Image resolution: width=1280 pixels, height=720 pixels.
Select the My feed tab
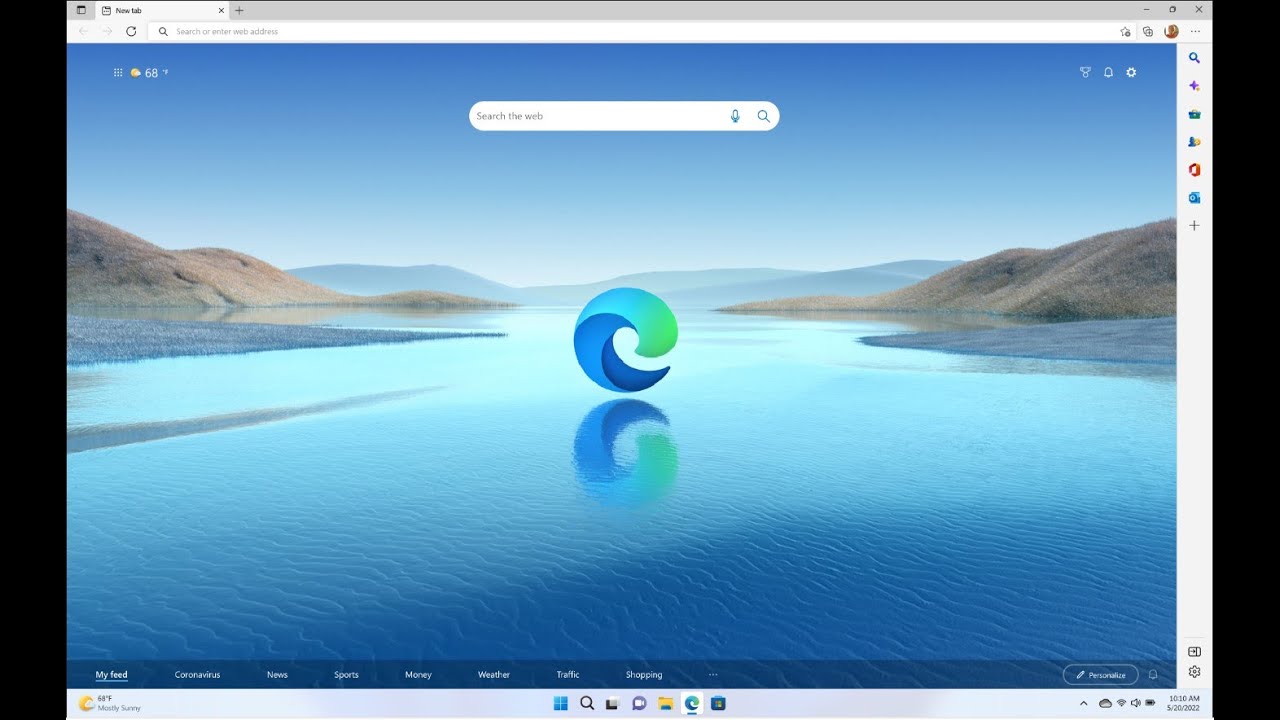pyautogui.click(x=112, y=675)
